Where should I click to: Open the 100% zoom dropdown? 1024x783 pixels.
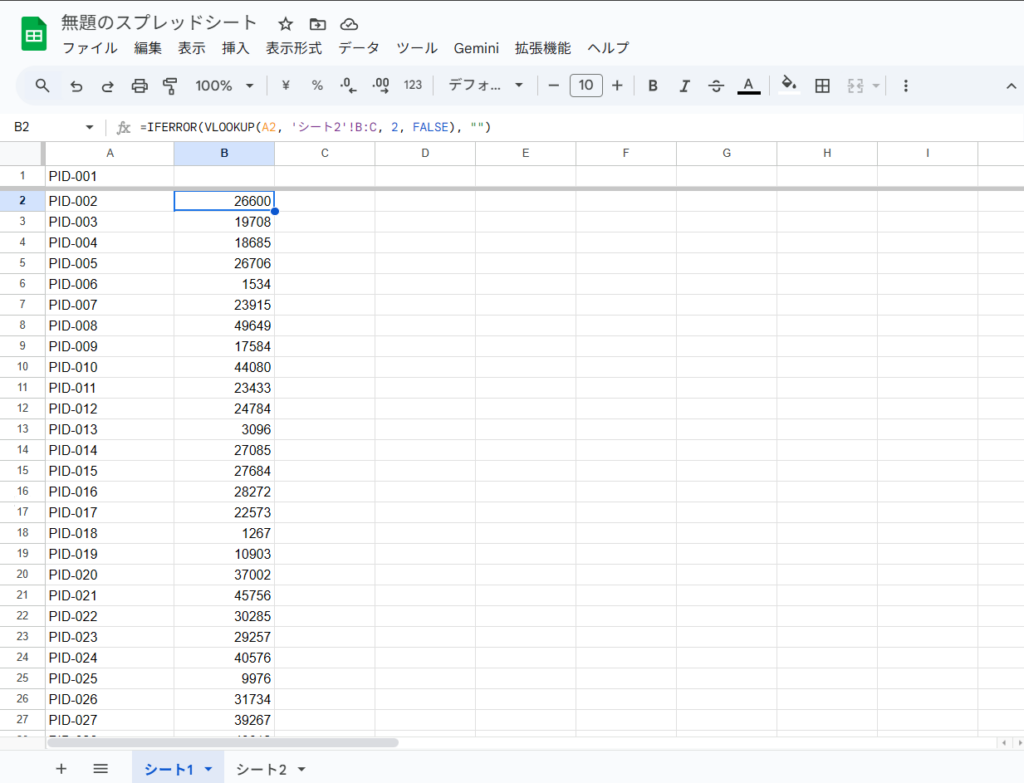(x=224, y=86)
